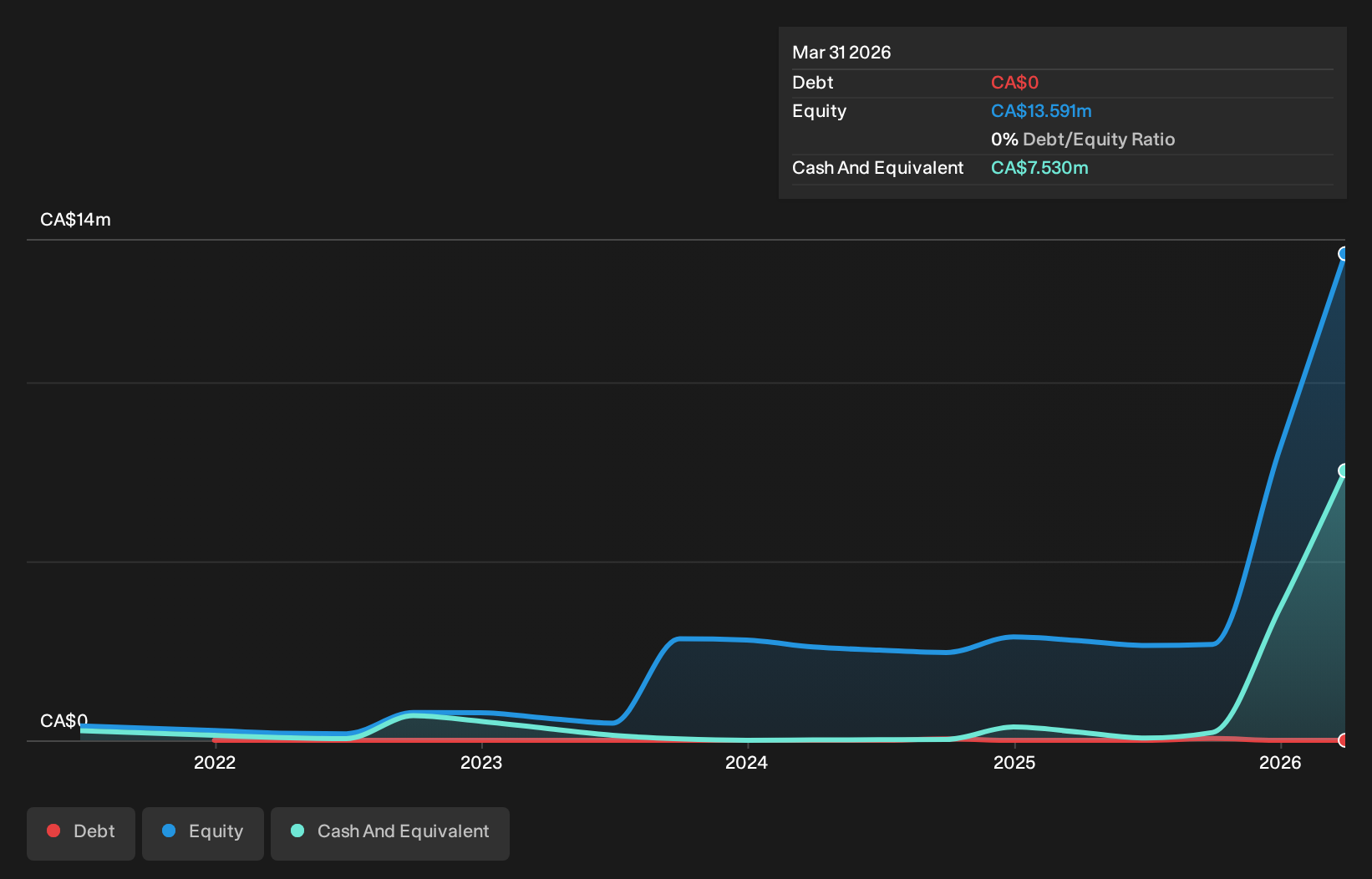
Task: Click the Equity row label in tooltip
Action: 819,111
